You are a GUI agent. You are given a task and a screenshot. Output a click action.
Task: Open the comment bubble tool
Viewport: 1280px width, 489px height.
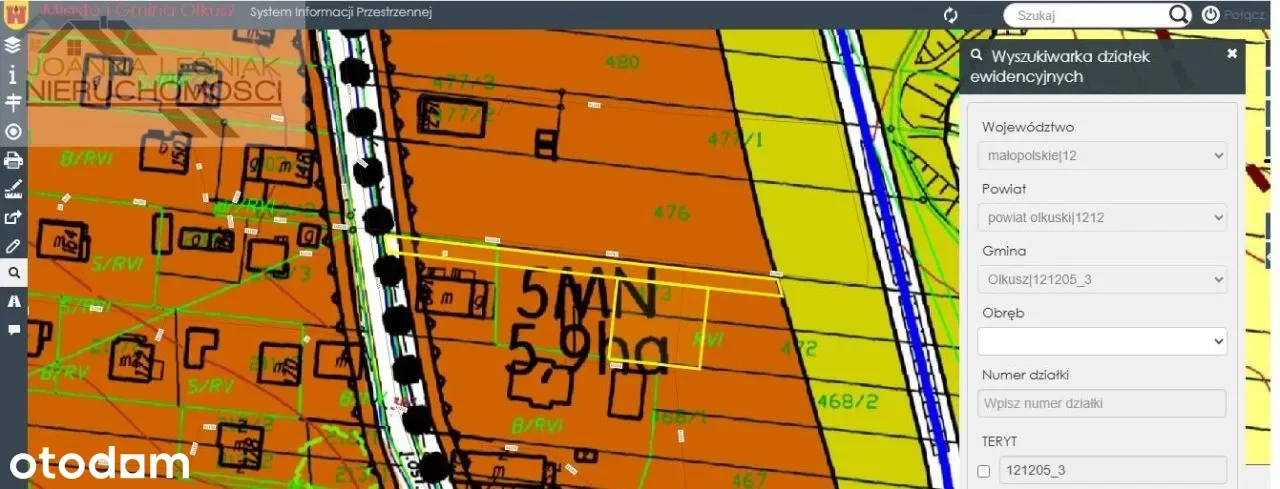13,329
